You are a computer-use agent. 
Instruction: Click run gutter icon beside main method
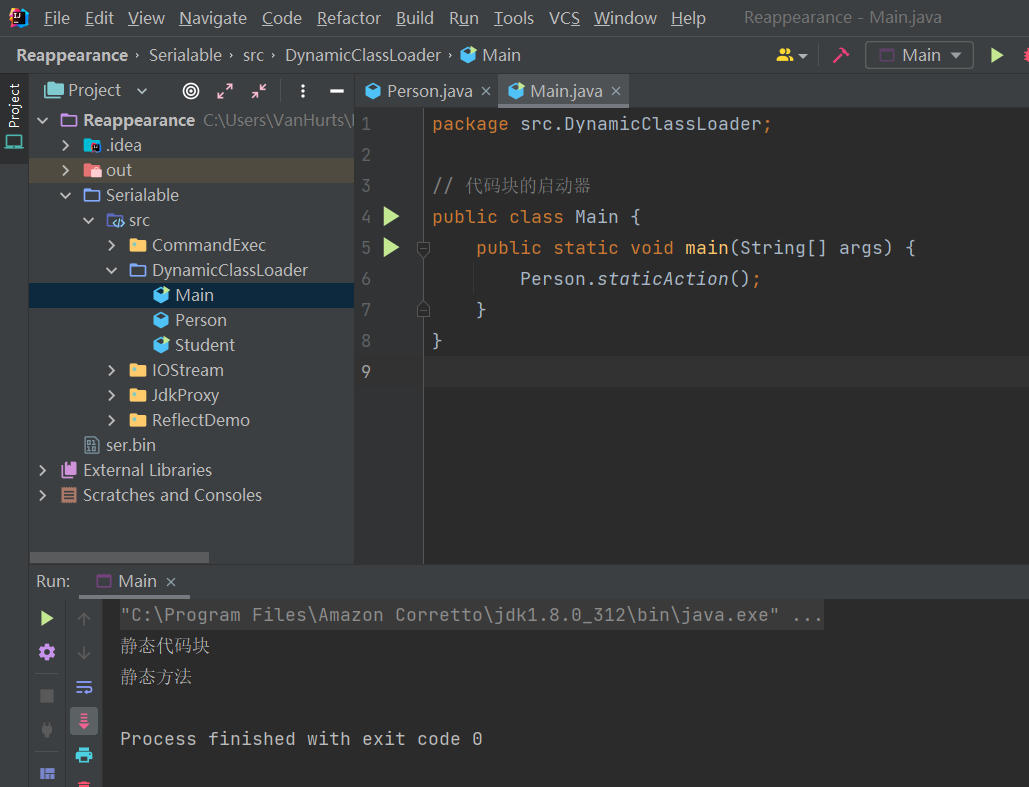tap(391, 247)
